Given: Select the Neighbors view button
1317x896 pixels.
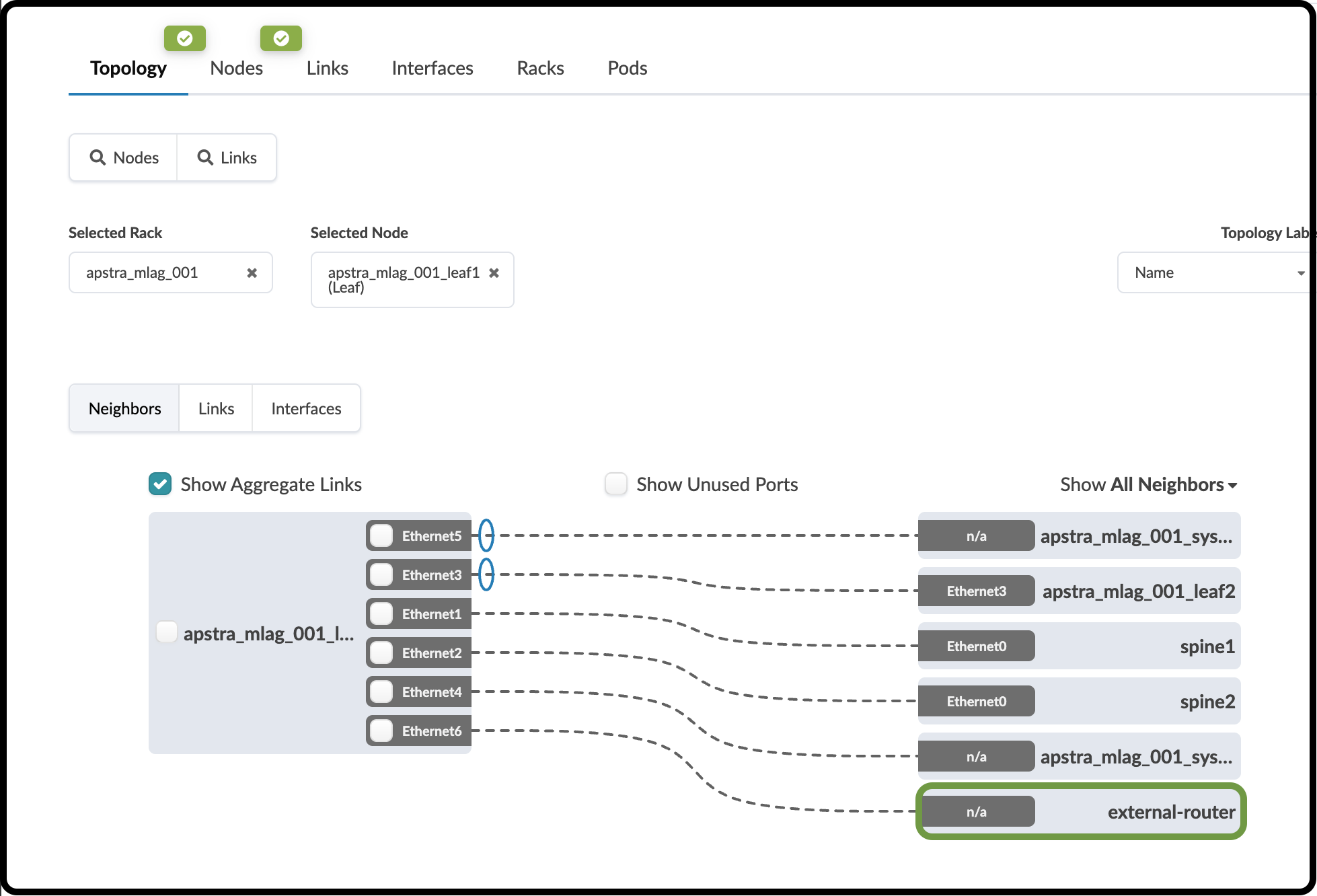Looking at the screenshot, I should click(124, 408).
